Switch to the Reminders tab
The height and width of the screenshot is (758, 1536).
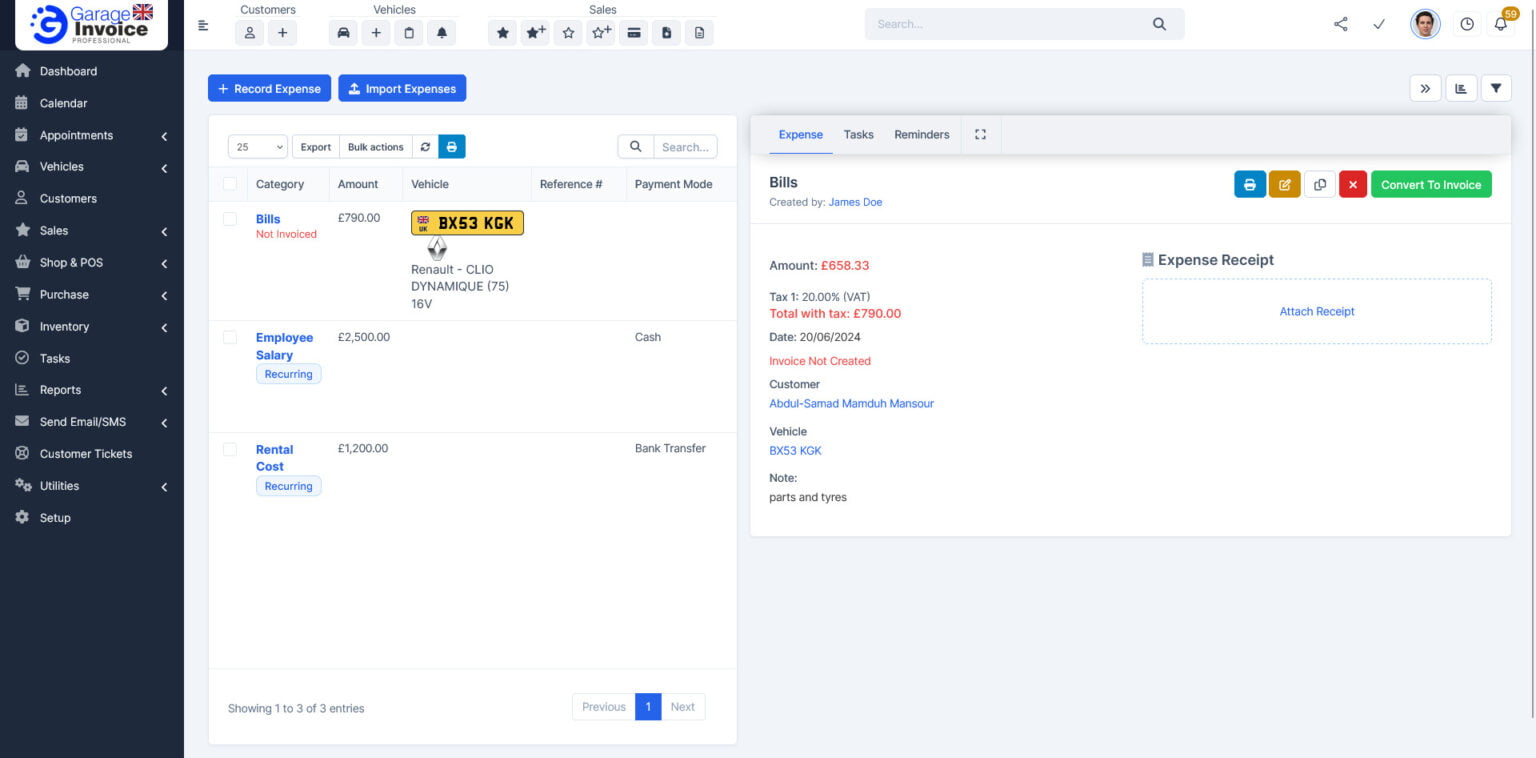click(921, 135)
